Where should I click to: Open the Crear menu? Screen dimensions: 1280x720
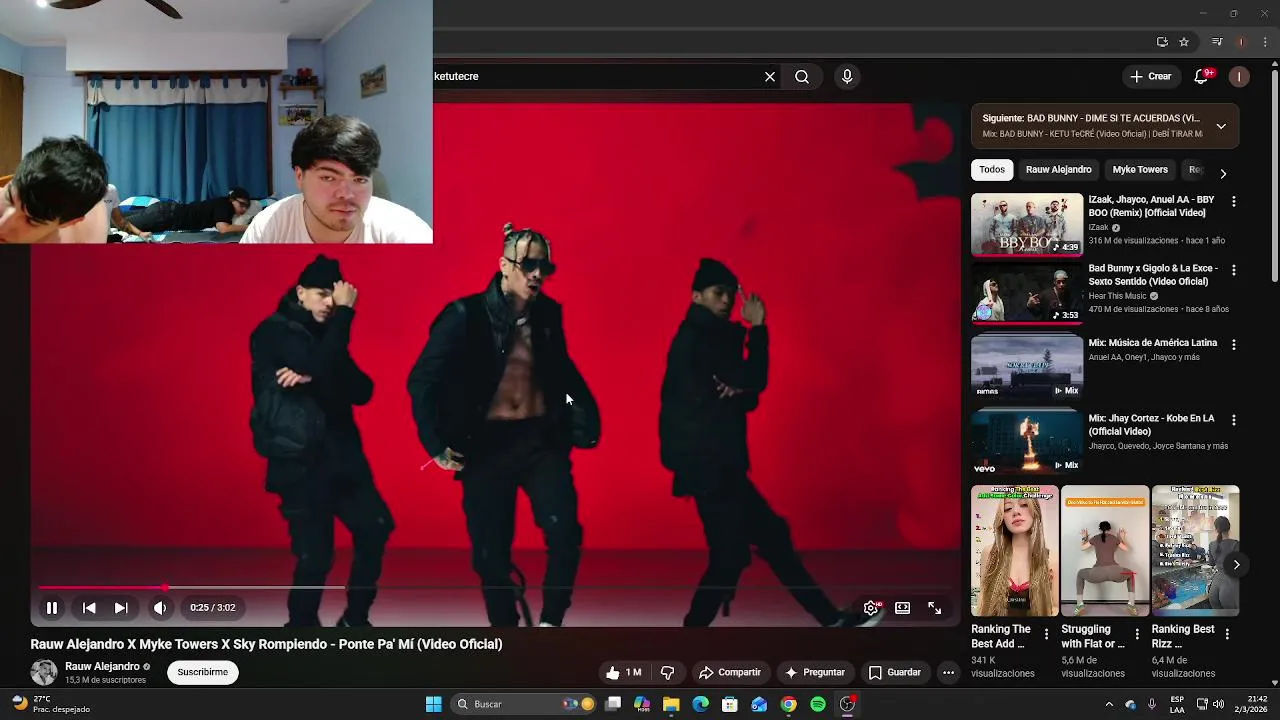(x=1151, y=76)
